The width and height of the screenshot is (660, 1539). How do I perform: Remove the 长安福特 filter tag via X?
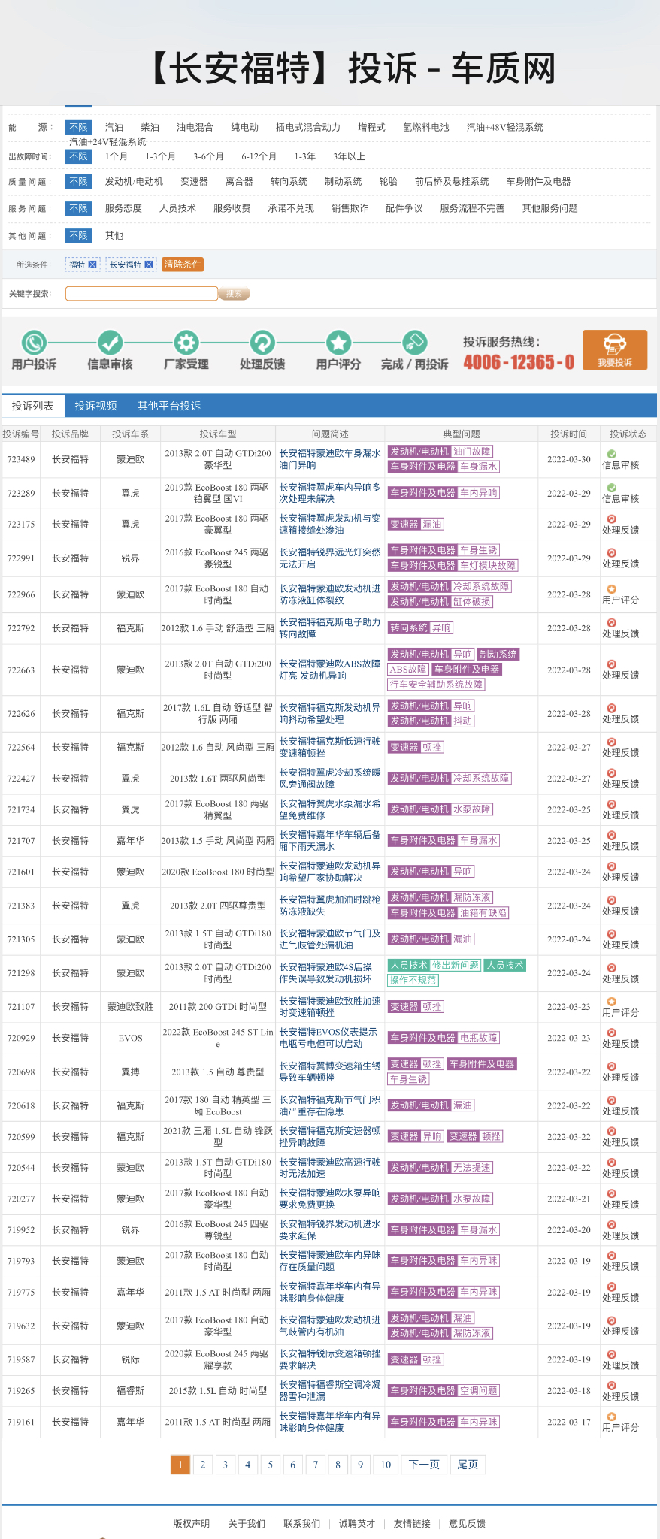pos(149,265)
